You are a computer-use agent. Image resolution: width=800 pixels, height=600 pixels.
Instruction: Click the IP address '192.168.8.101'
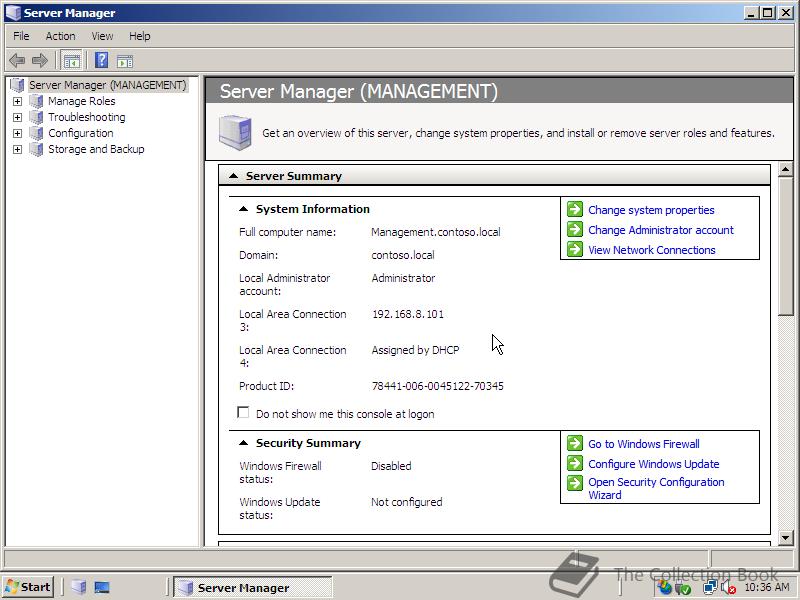408,314
